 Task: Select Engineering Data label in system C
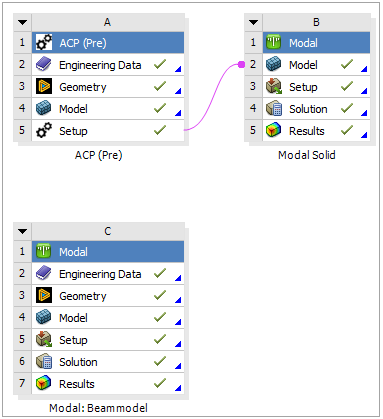[100, 274]
